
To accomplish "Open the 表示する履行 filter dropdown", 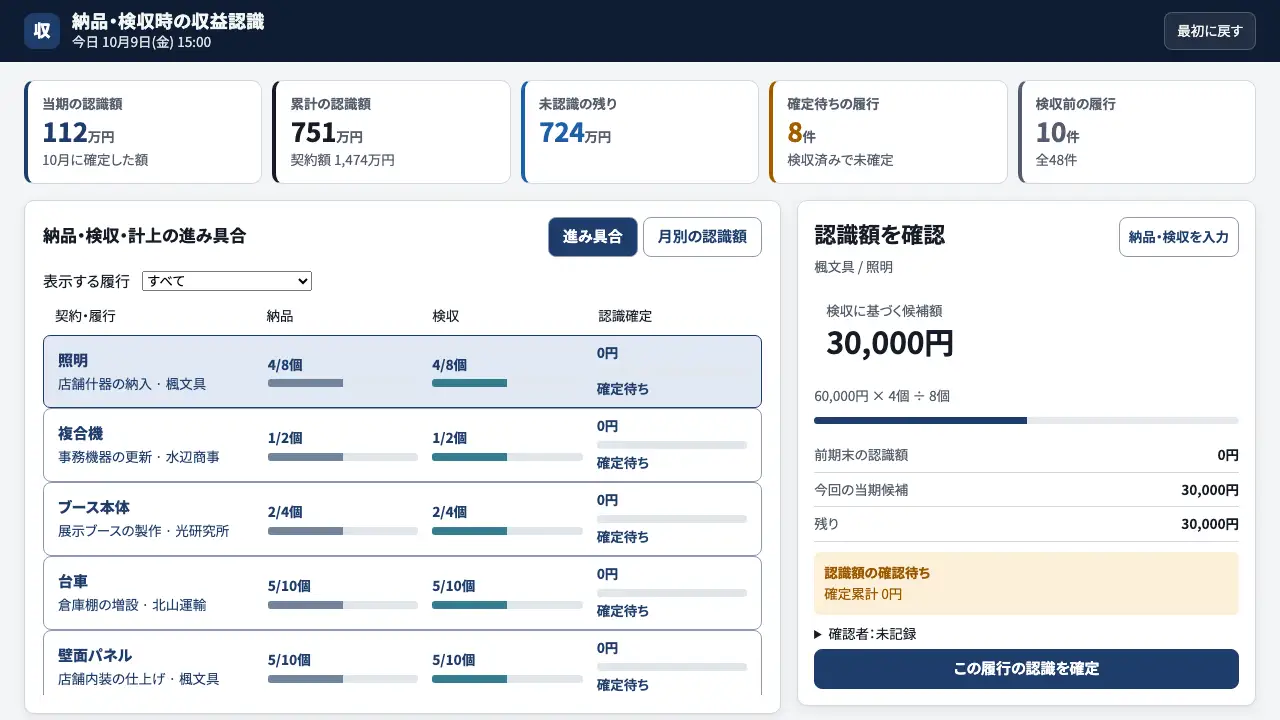I will click(x=227, y=281).
